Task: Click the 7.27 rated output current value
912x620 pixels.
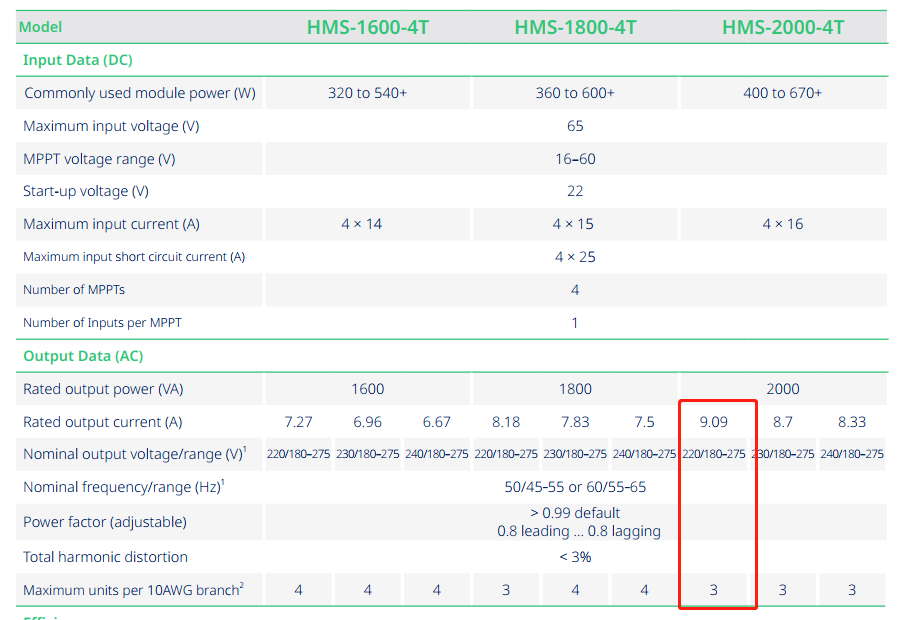Action: tap(298, 422)
